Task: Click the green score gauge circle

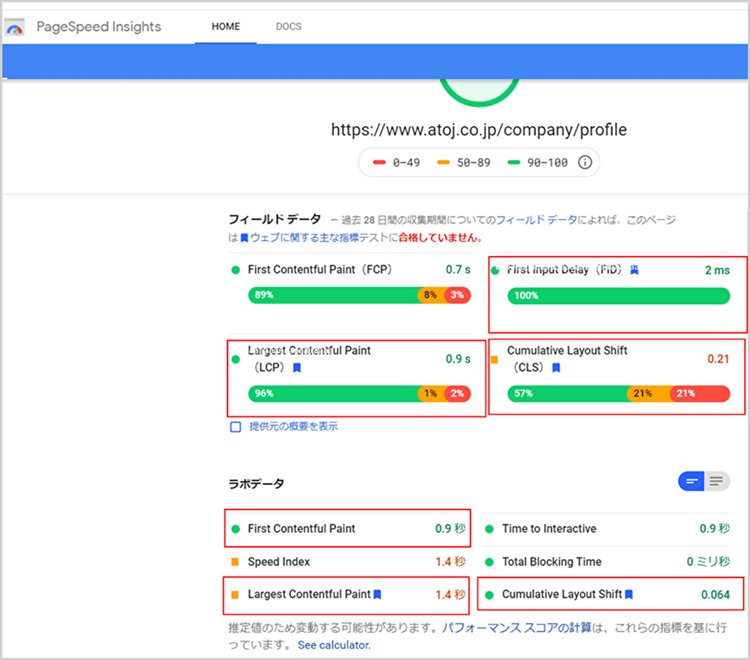Action: click(479, 92)
